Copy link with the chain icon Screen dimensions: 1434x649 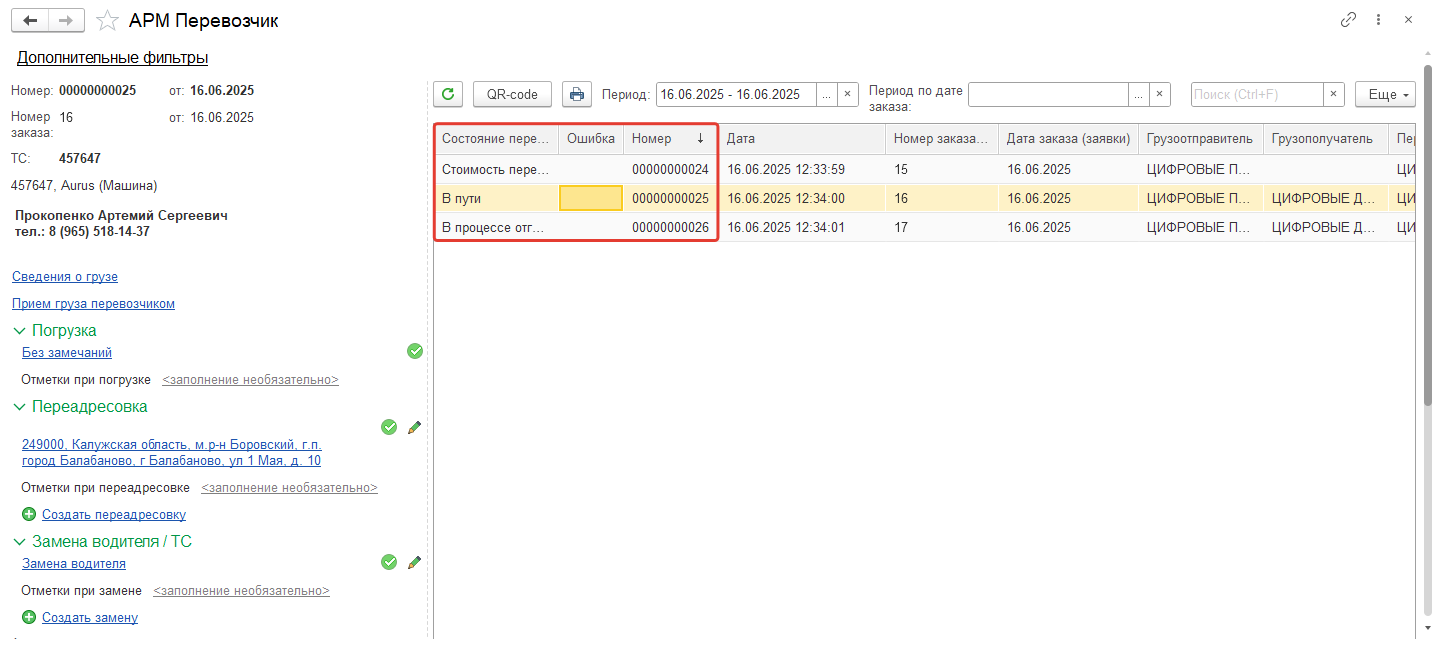(x=1349, y=20)
